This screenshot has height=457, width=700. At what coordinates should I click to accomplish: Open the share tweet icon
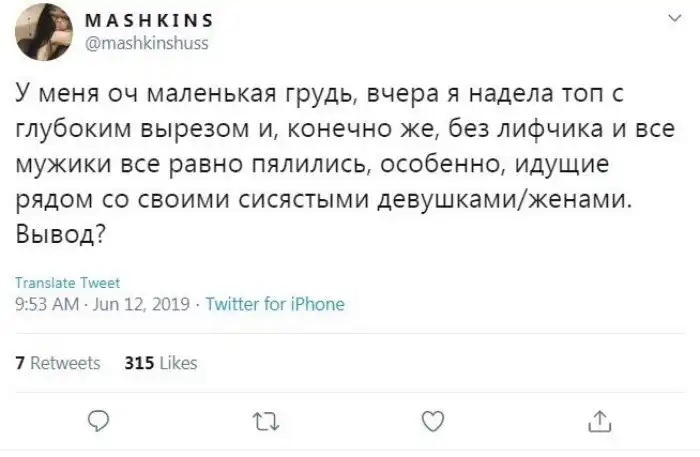point(599,419)
